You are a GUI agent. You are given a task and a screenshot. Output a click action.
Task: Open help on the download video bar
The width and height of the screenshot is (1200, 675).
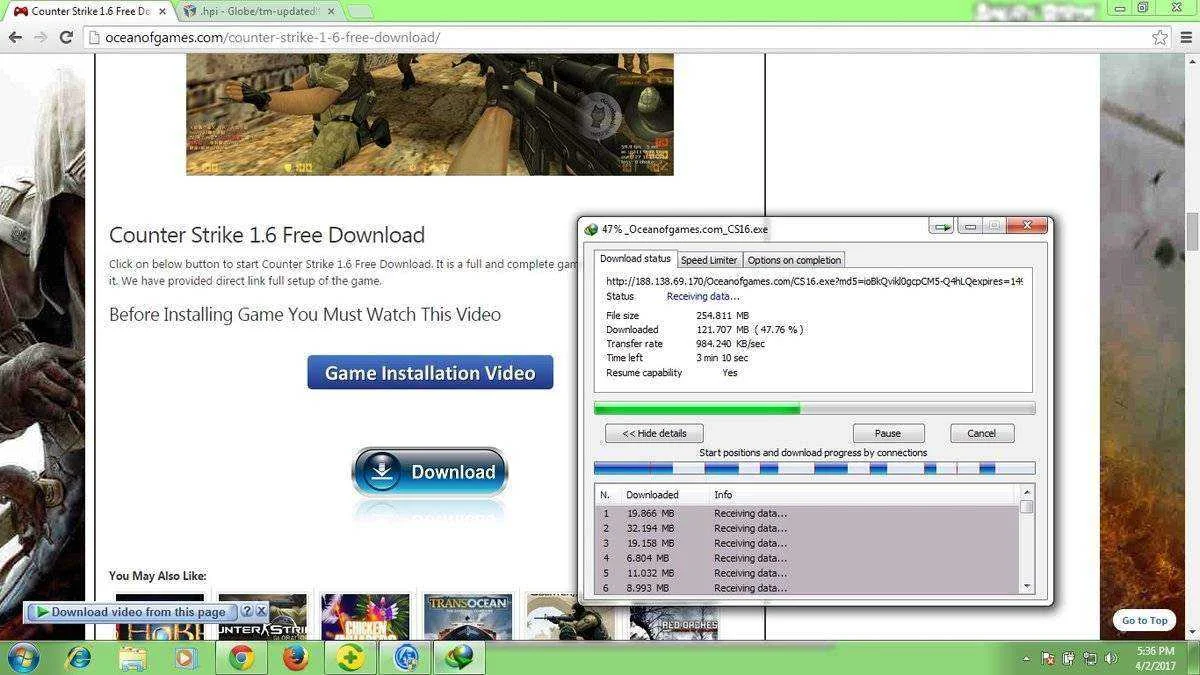pyautogui.click(x=246, y=611)
